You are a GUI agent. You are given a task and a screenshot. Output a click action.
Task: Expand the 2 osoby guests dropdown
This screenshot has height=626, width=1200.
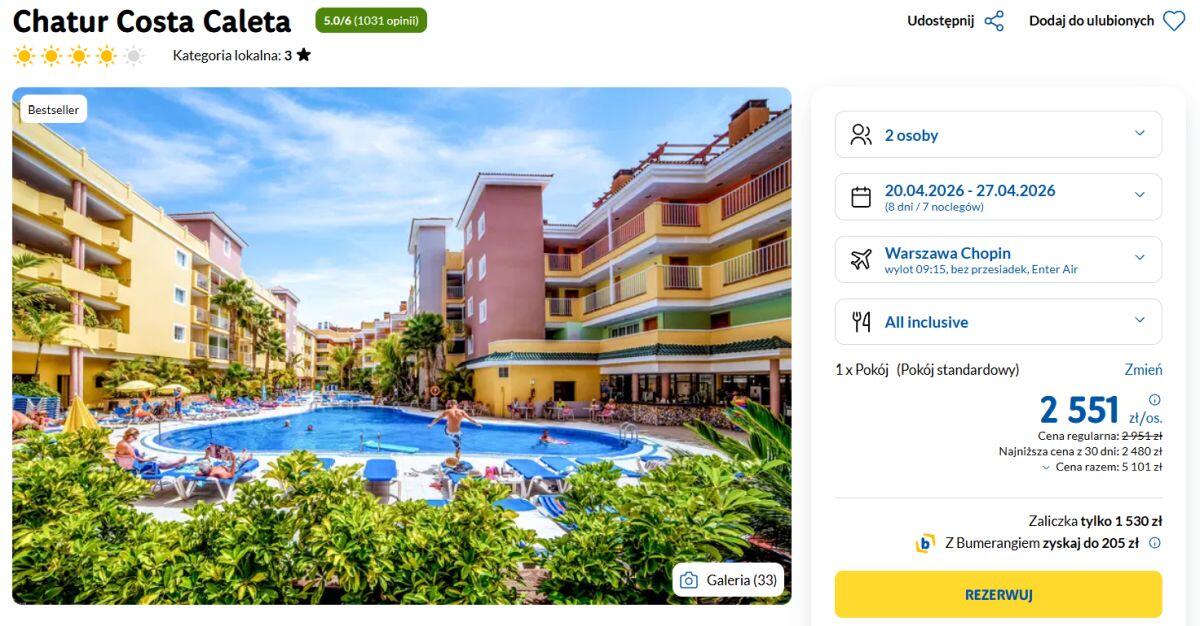(998, 134)
